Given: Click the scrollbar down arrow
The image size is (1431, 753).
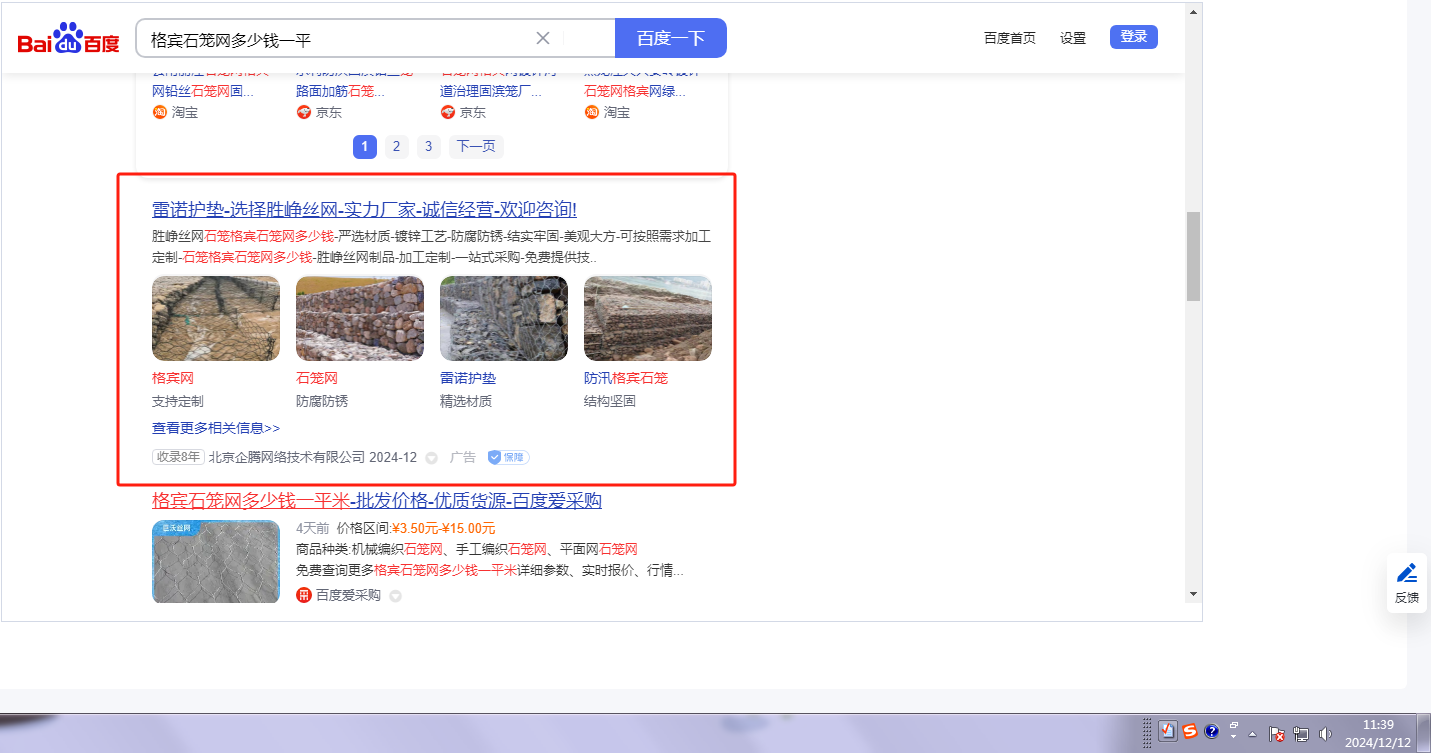Looking at the screenshot, I should pyautogui.click(x=1193, y=593).
